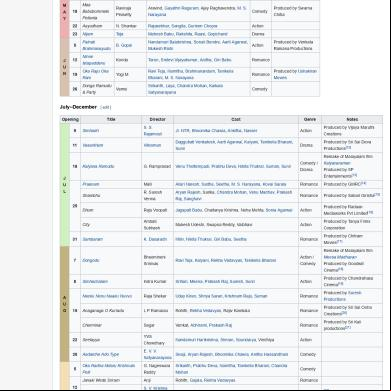Select the Anaganaga O Kurradu title text
Viewport: 391px width, 391px height.
click(x=103, y=311)
